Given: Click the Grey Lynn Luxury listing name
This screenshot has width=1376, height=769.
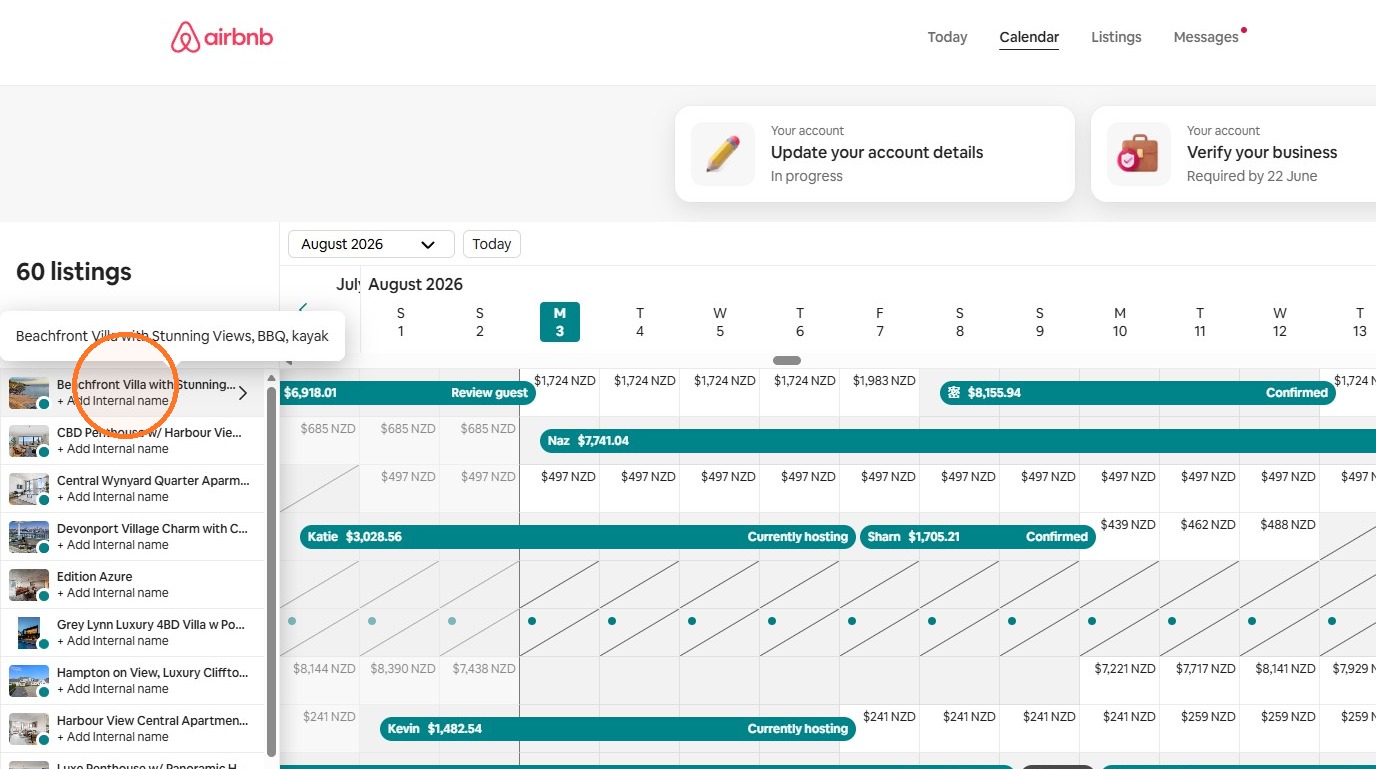Looking at the screenshot, I should tap(151, 625).
